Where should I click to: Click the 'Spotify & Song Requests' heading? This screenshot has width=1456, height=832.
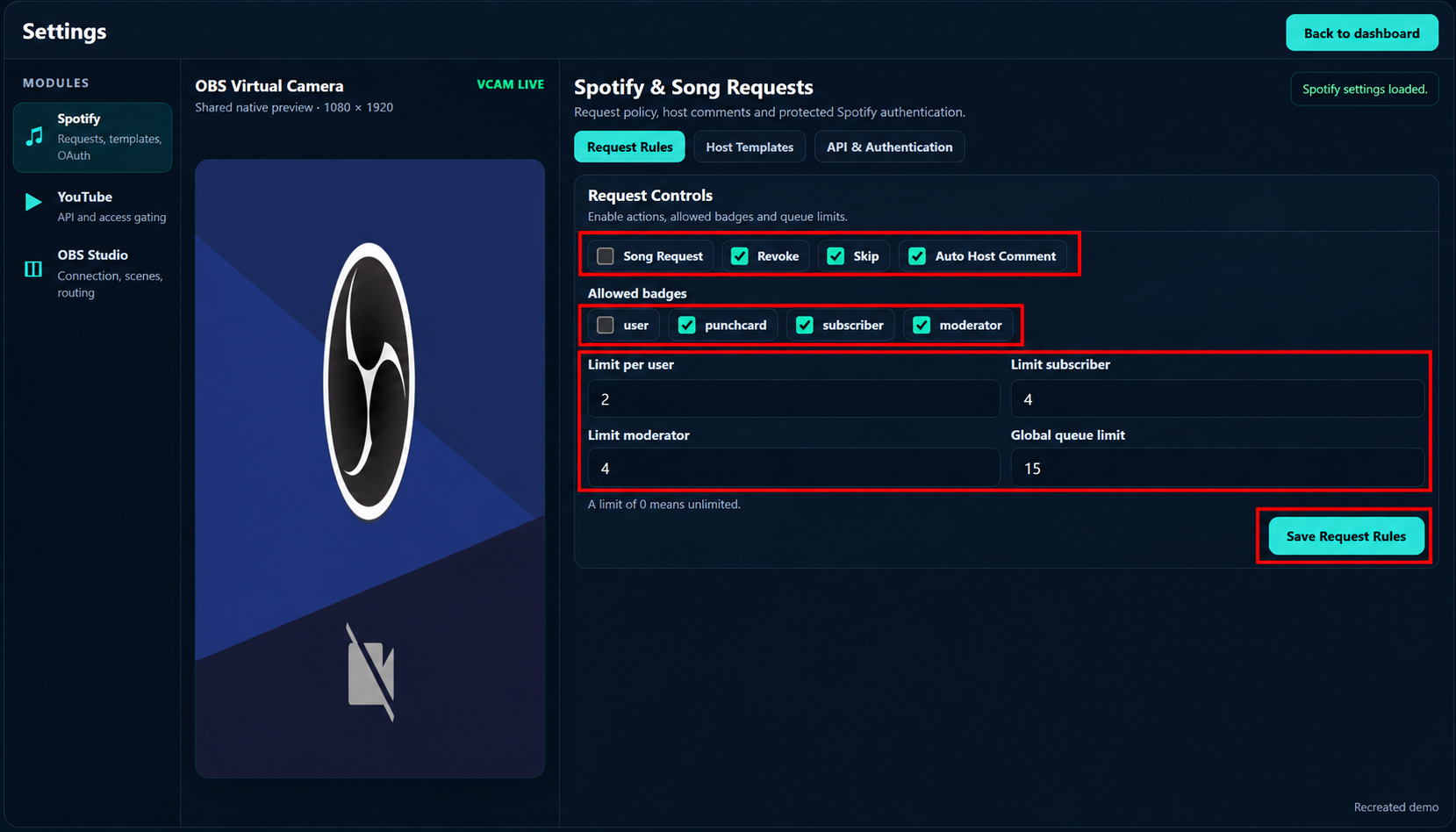[x=693, y=87]
